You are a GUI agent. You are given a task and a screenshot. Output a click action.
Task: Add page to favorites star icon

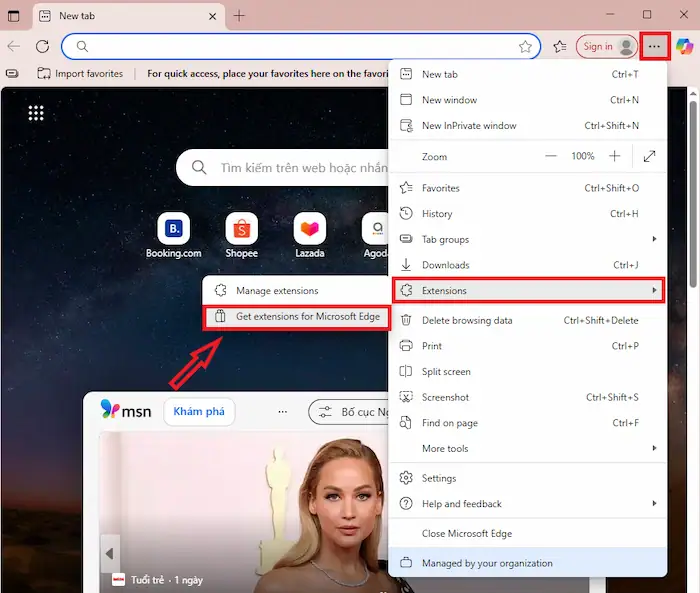pos(525,46)
